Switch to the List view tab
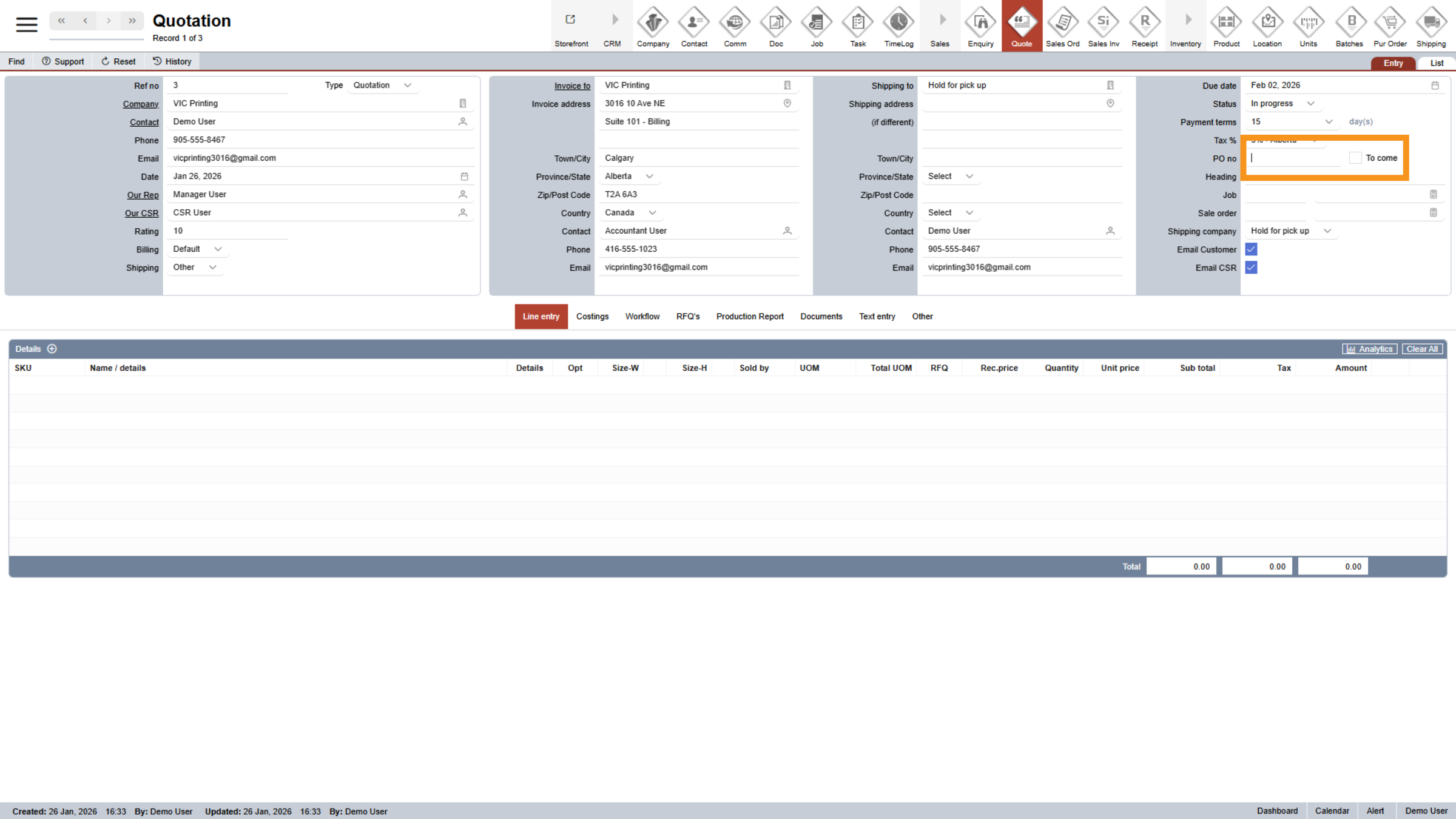 pyautogui.click(x=1436, y=63)
